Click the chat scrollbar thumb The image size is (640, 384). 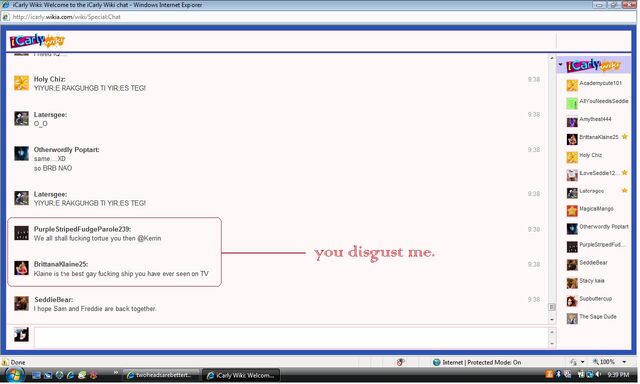(x=552, y=307)
